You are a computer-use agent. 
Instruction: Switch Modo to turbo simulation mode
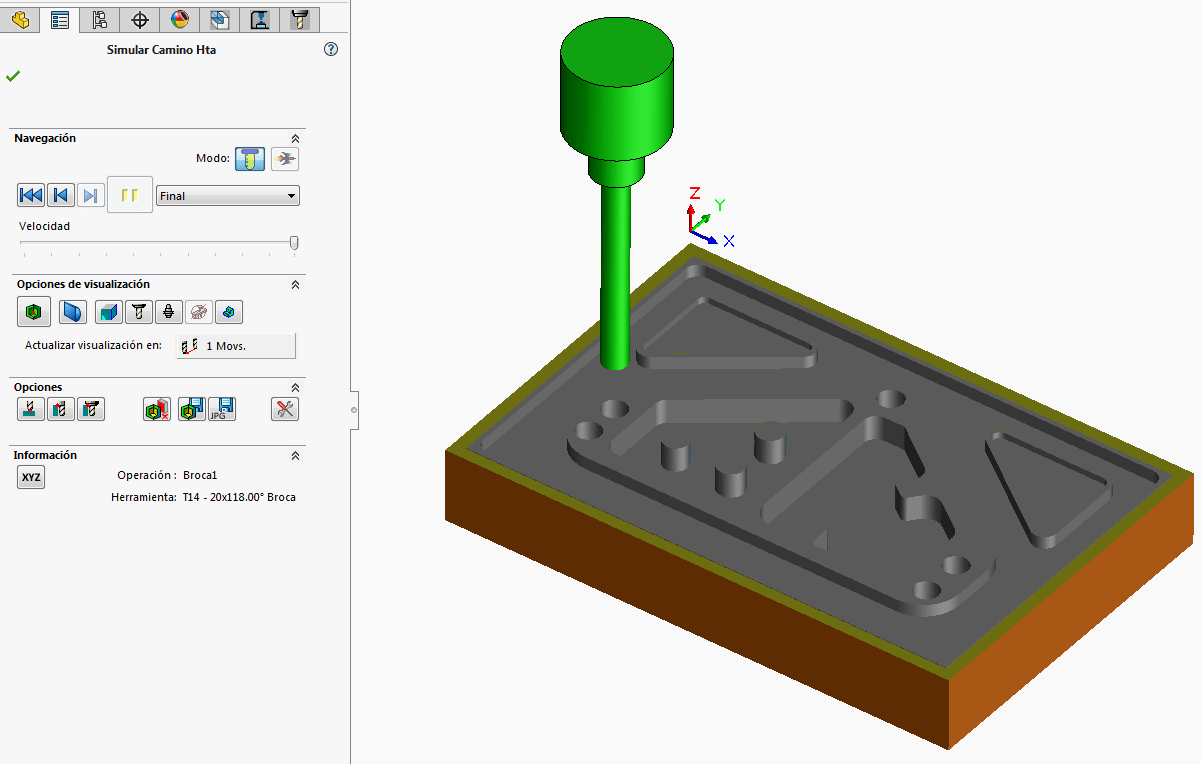pos(285,158)
